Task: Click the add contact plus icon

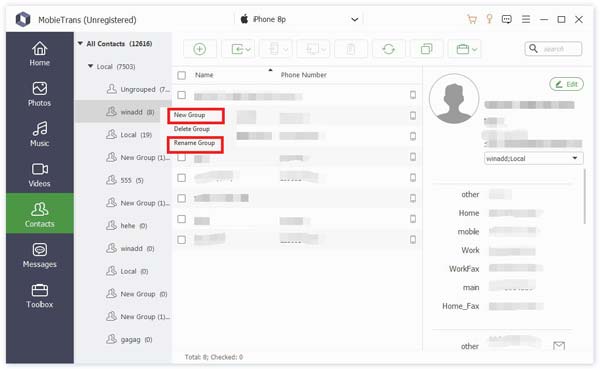Action: tap(199, 49)
